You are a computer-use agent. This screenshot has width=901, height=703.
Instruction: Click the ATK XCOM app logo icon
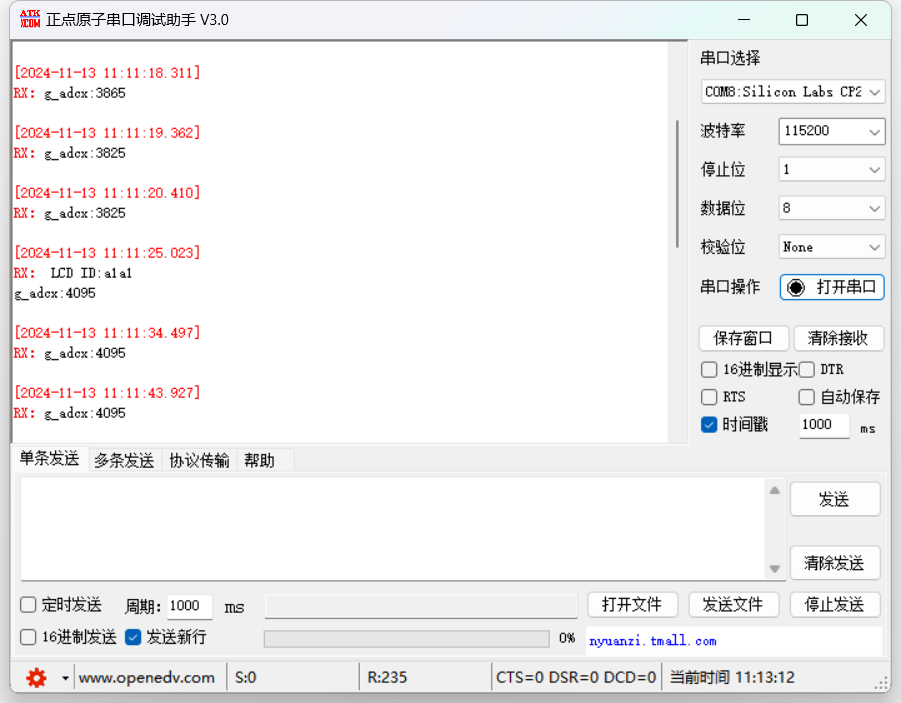click(30, 19)
